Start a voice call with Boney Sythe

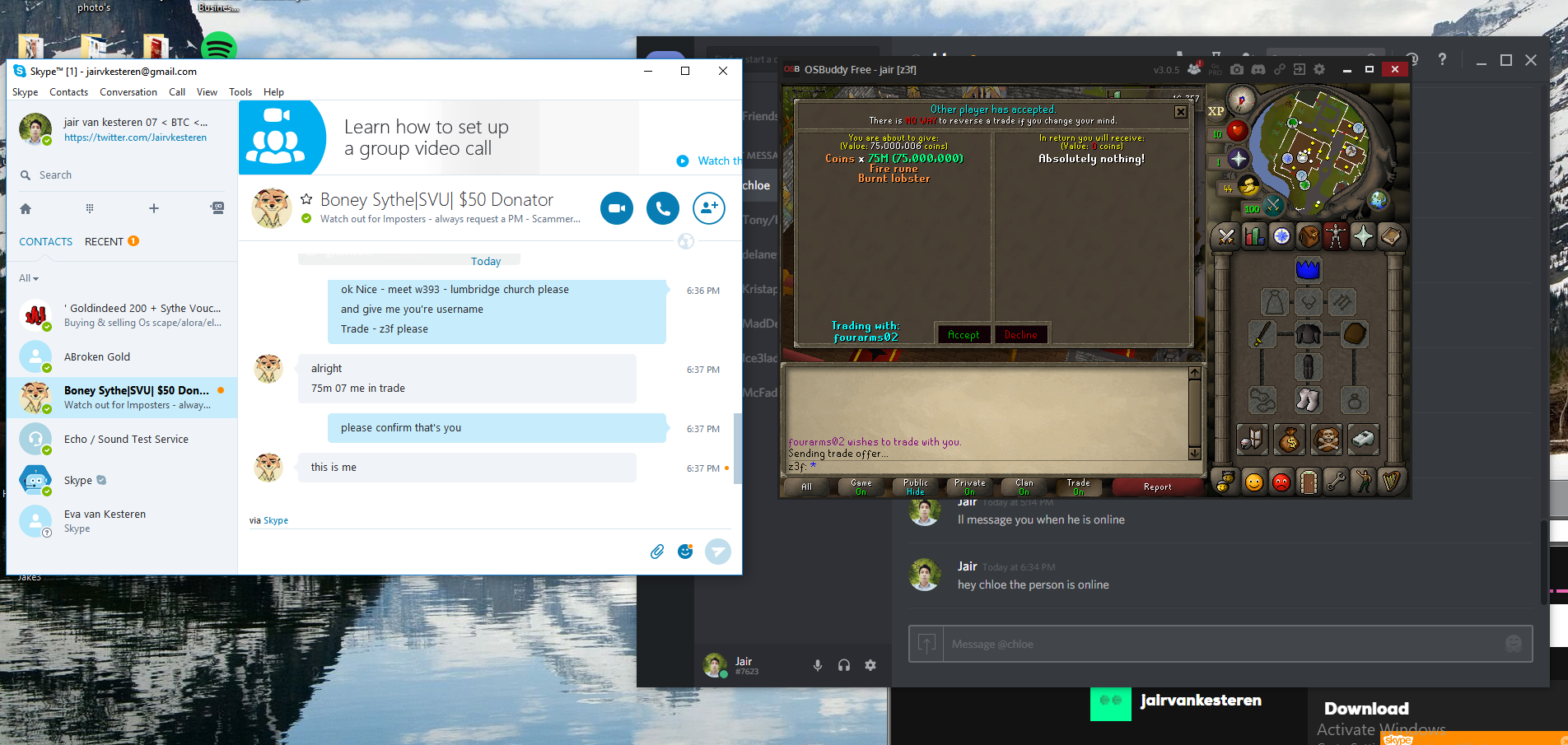(x=663, y=208)
